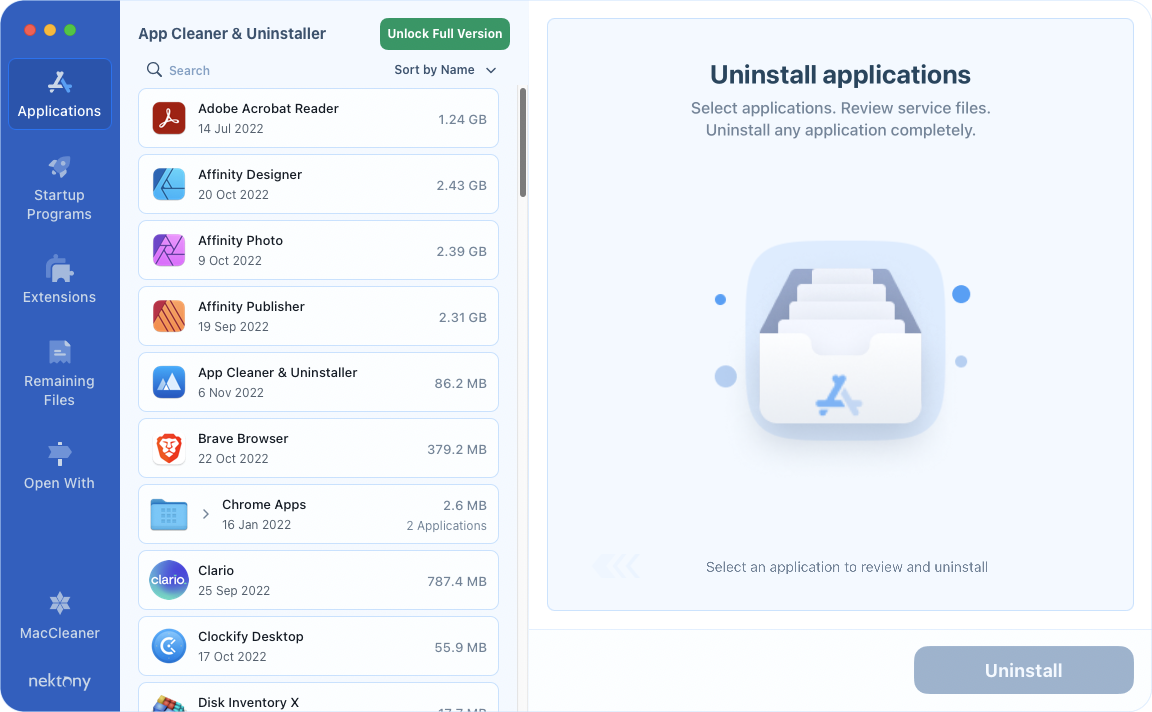Open Remaining Files section
The width and height of the screenshot is (1152, 712).
tap(60, 373)
